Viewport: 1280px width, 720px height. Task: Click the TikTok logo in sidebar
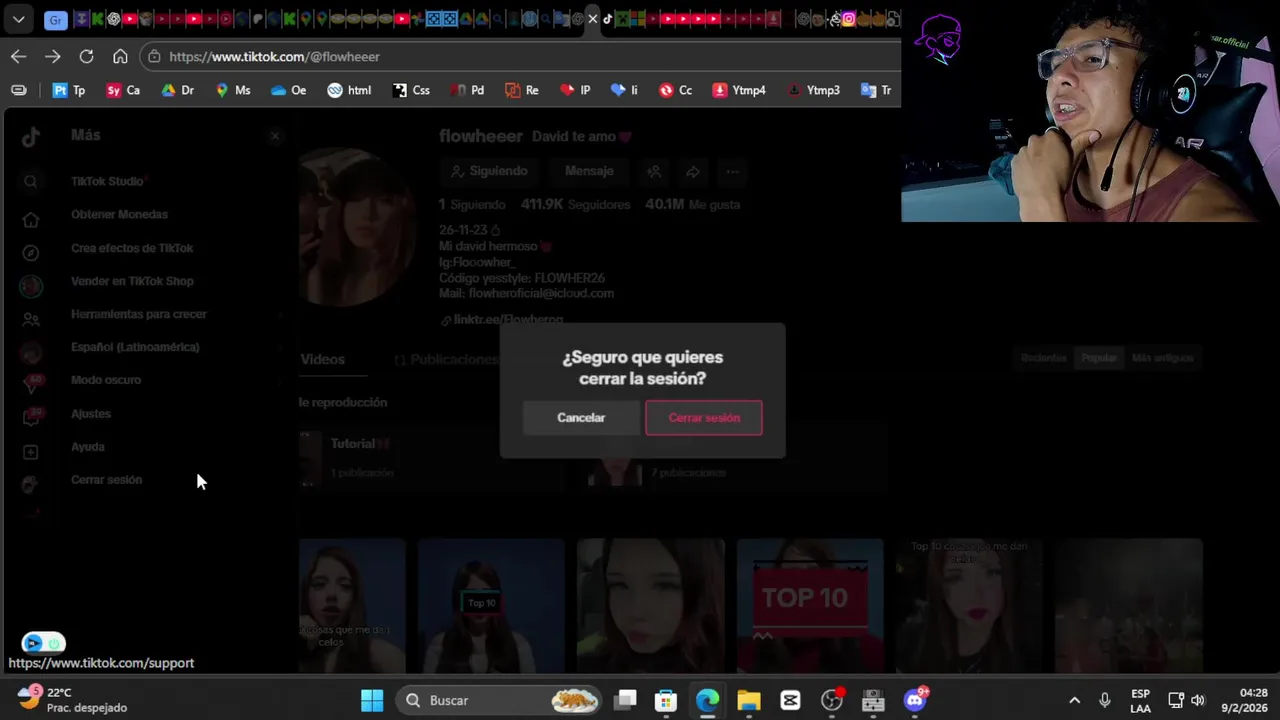(31, 137)
